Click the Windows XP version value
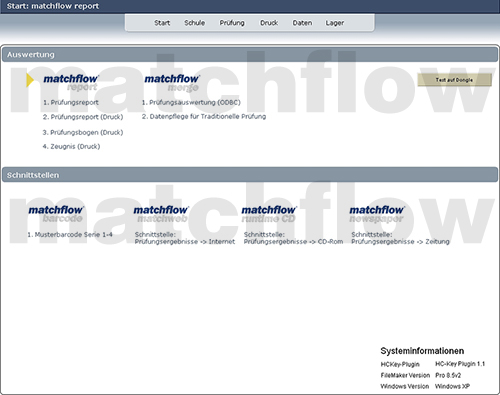Viewport: 500px width, 395px height. click(452, 386)
